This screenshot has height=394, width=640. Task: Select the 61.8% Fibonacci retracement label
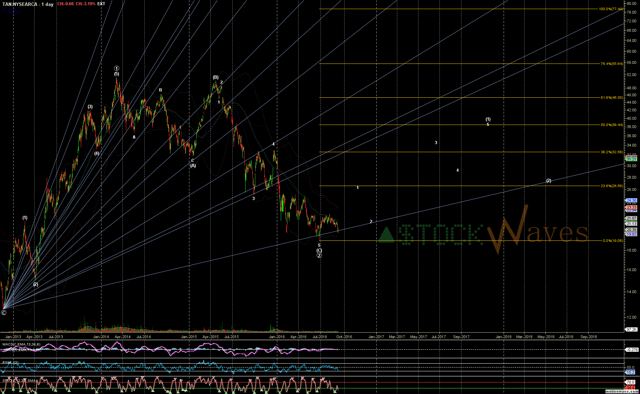coord(611,98)
